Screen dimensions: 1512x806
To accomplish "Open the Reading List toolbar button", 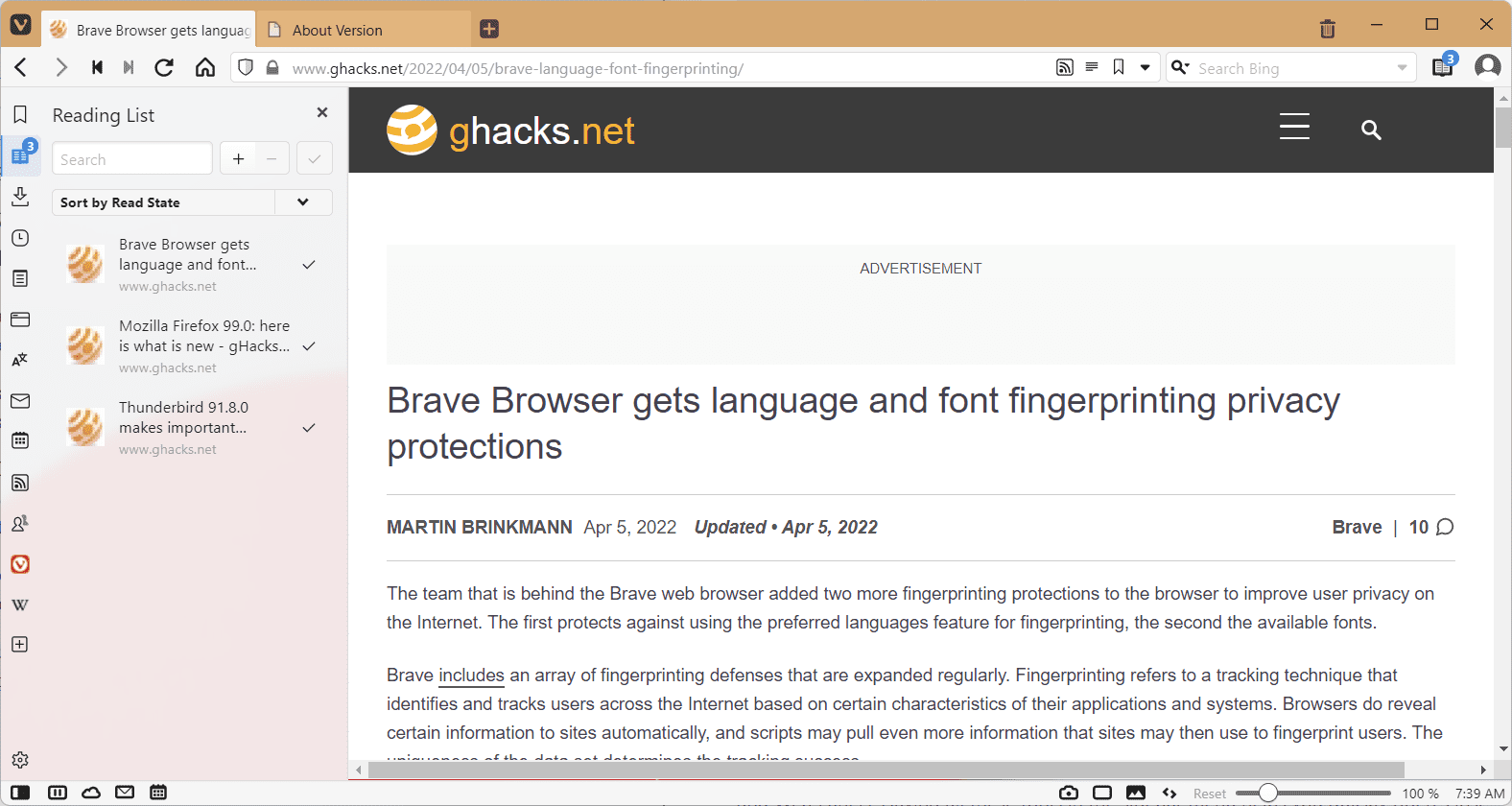I will click(x=1443, y=66).
